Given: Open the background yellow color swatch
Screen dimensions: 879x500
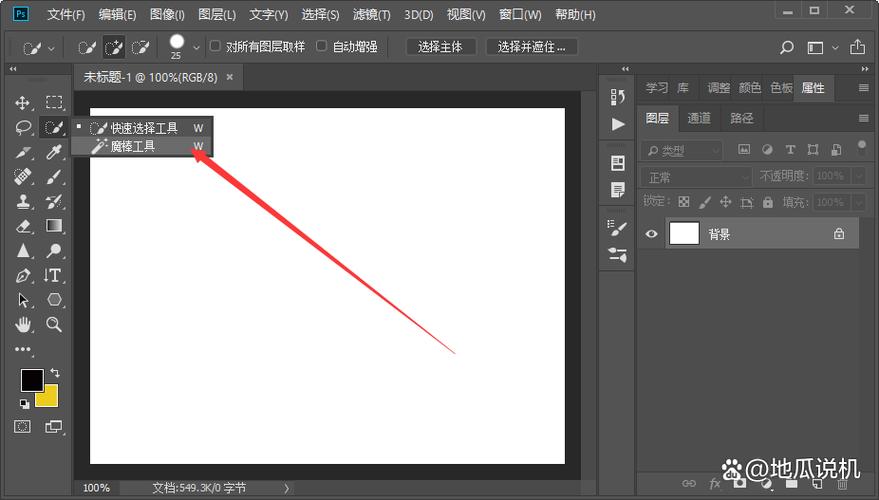Looking at the screenshot, I should coord(49,398).
